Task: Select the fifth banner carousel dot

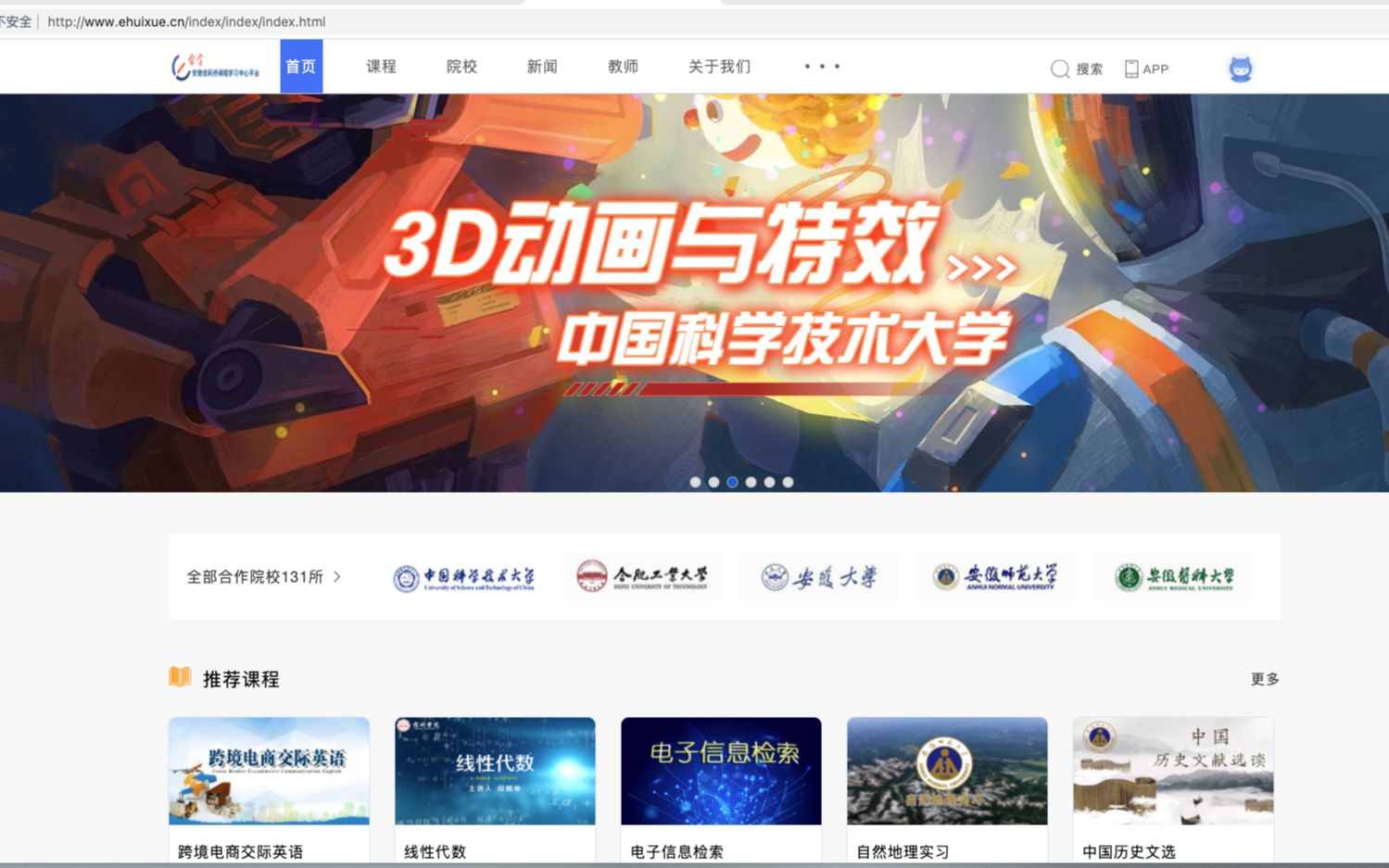Action: 769,482
